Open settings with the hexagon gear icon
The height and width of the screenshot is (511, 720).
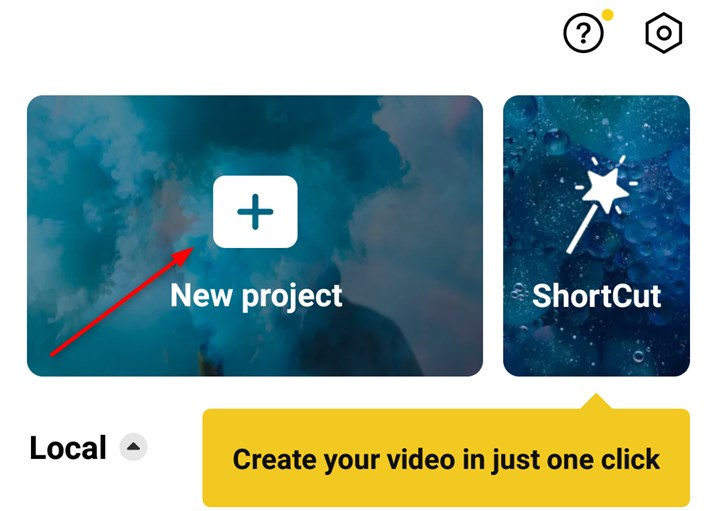click(664, 33)
